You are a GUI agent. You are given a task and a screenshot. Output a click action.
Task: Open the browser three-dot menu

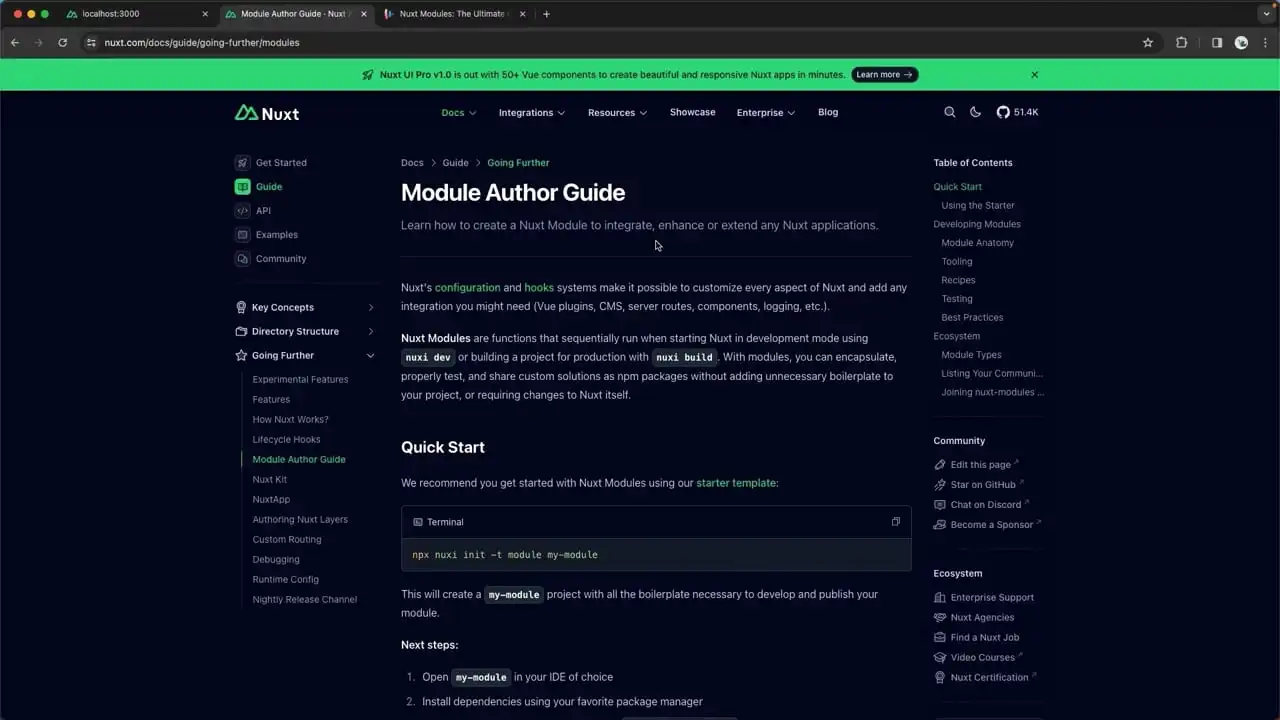pyautogui.click(x=1265, y=43)
